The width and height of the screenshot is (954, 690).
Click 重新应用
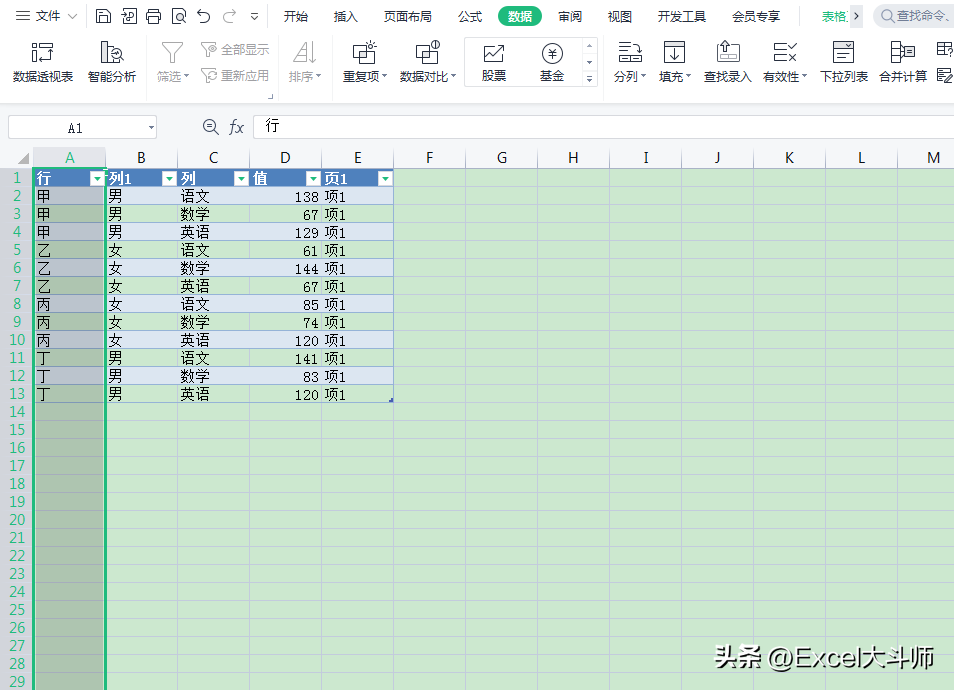click(x=235, y=75)
